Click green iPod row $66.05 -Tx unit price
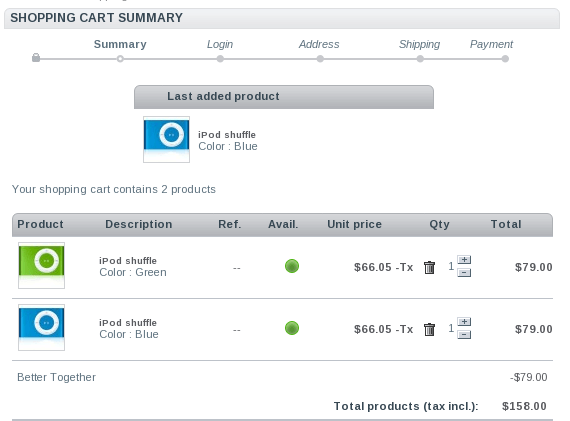 pos(384,268)
